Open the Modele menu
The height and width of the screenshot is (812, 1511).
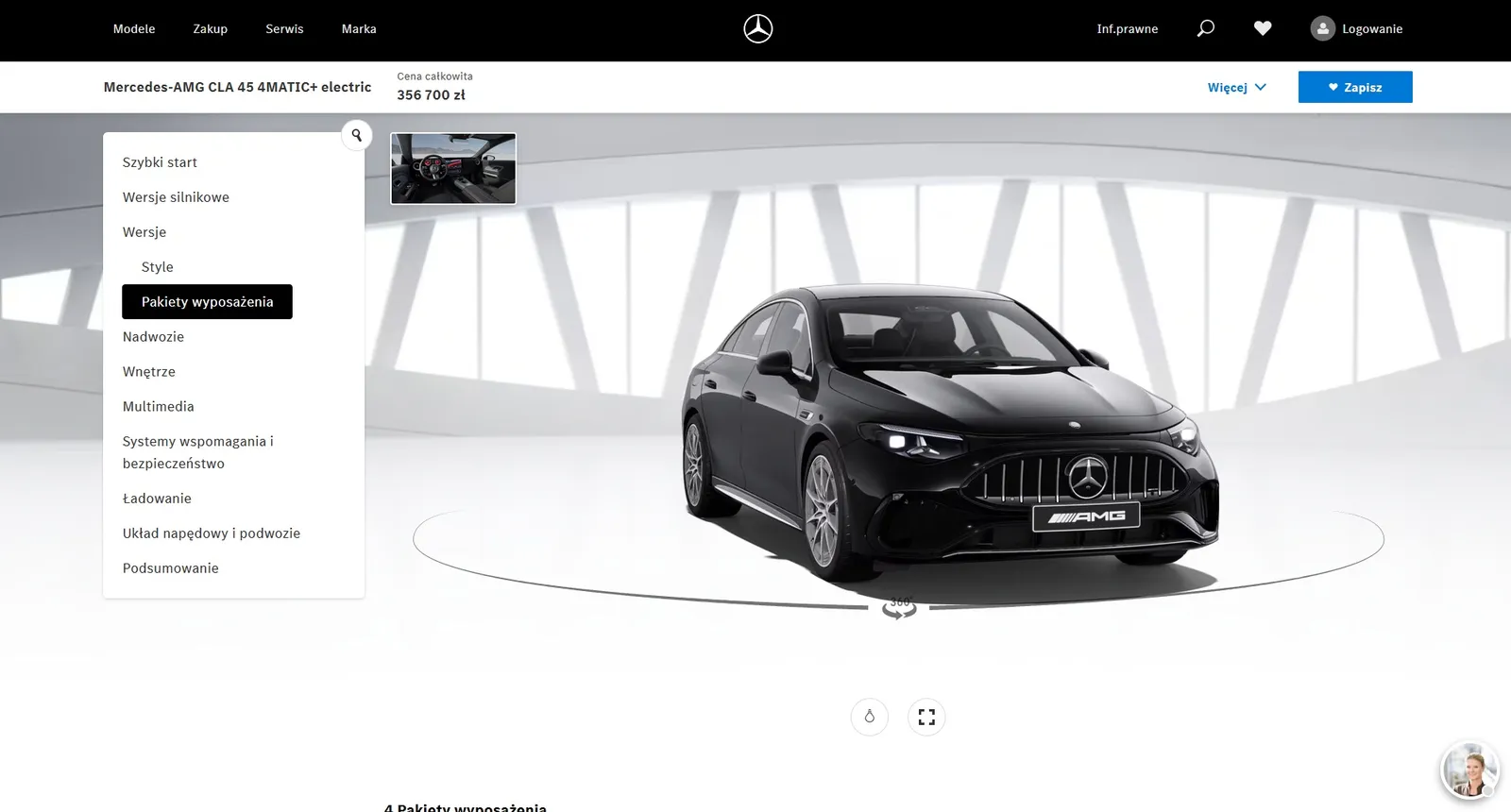pos(134,29)
